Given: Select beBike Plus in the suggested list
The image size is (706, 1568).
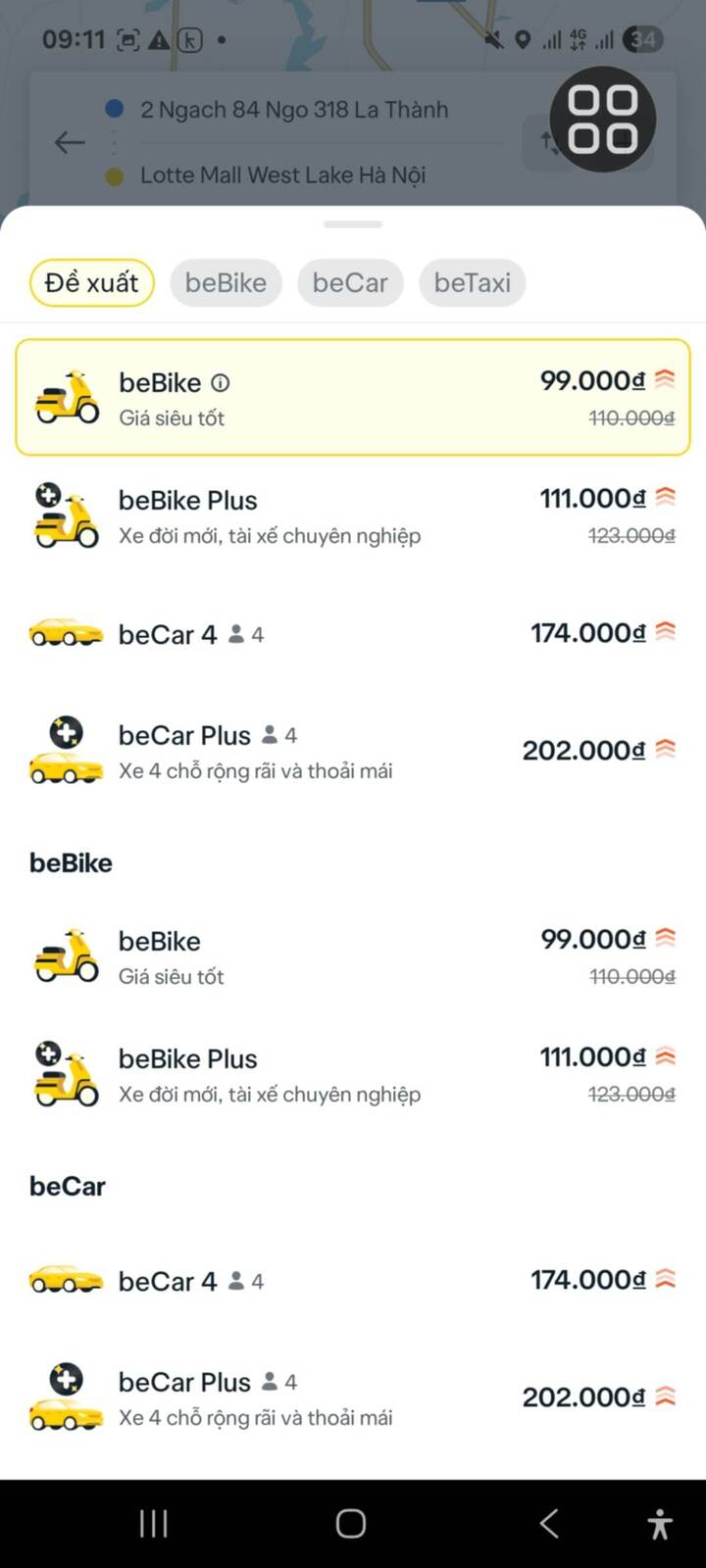Looking at the screenshot, I should click(x=353, y=516).
